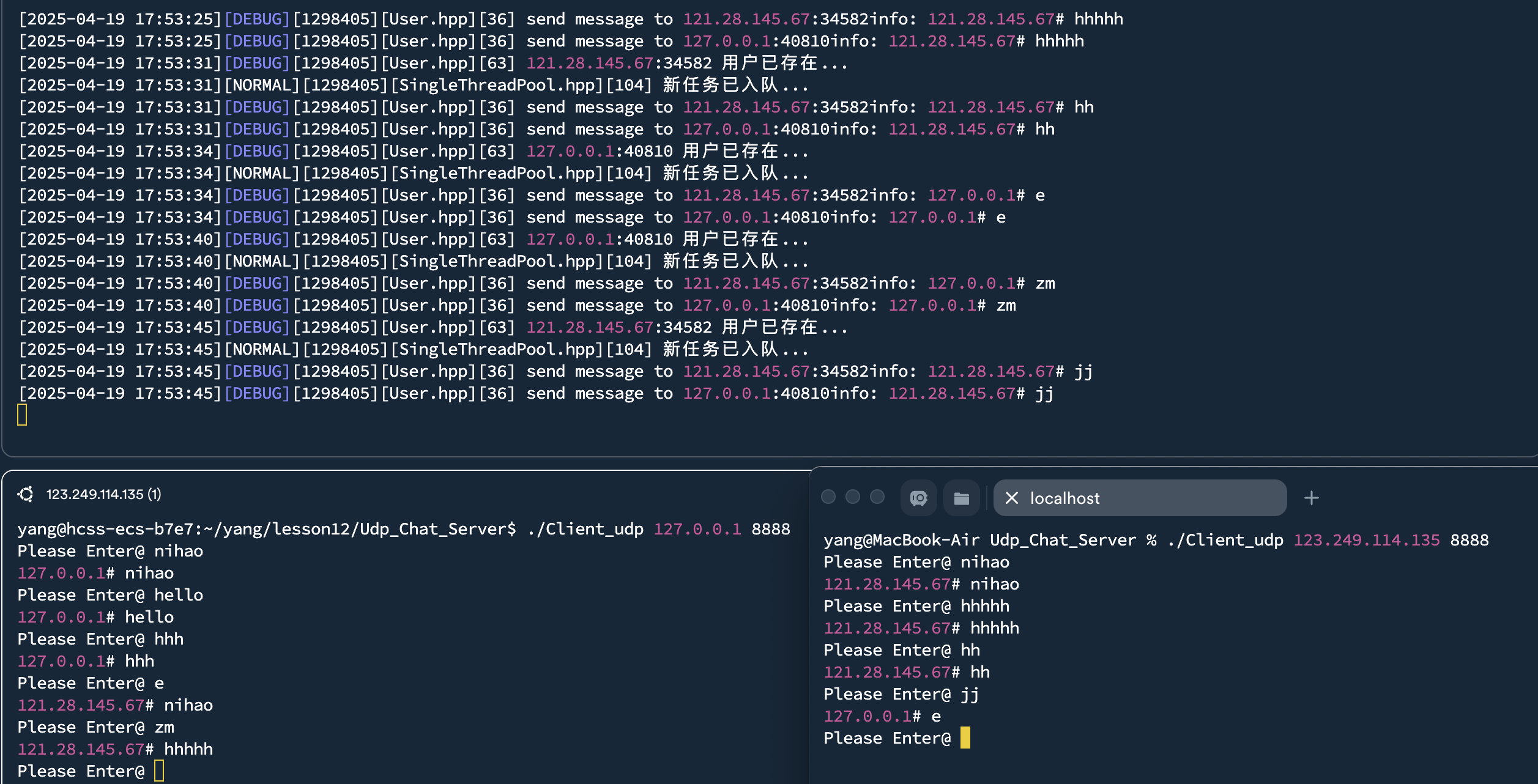Click the '127.0.0.1# e' message in Mac client

point(882,716)
